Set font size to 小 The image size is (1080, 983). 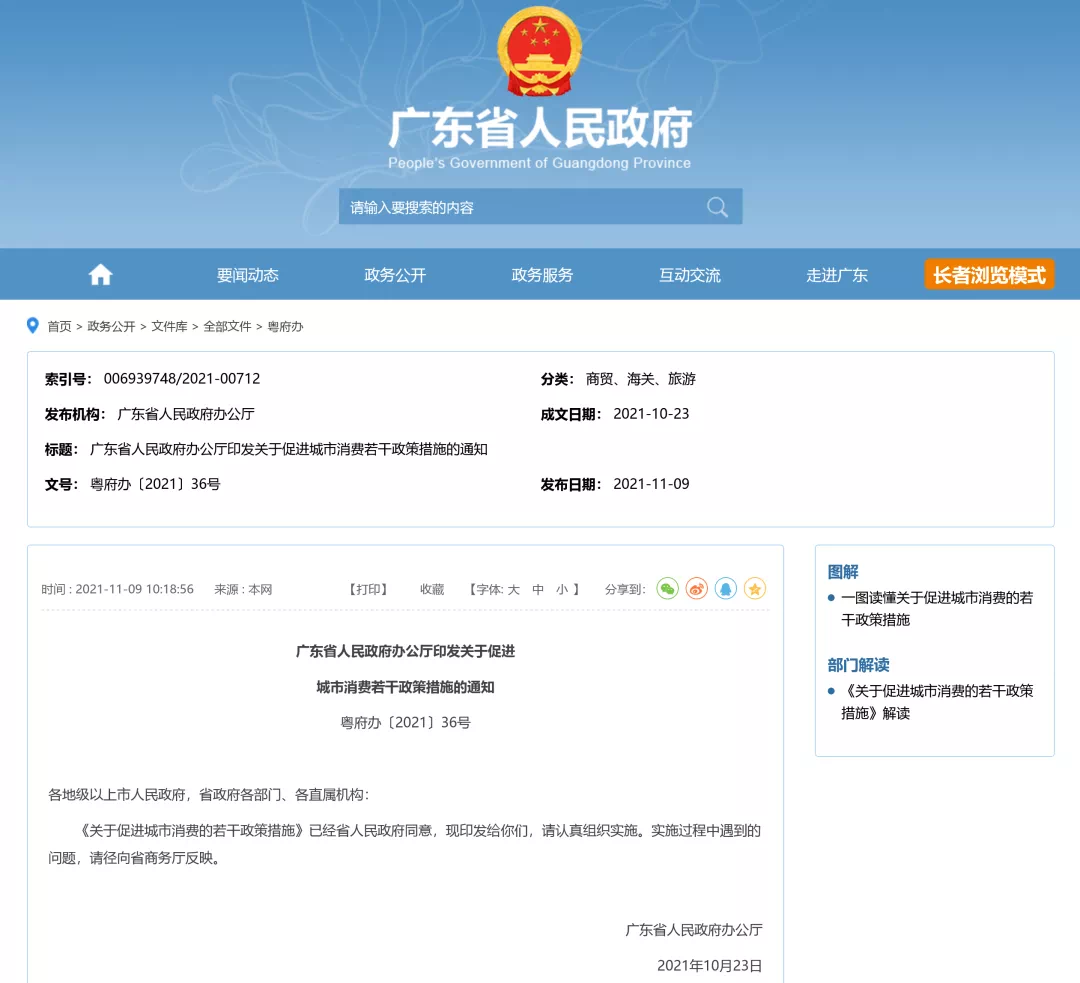562,590
